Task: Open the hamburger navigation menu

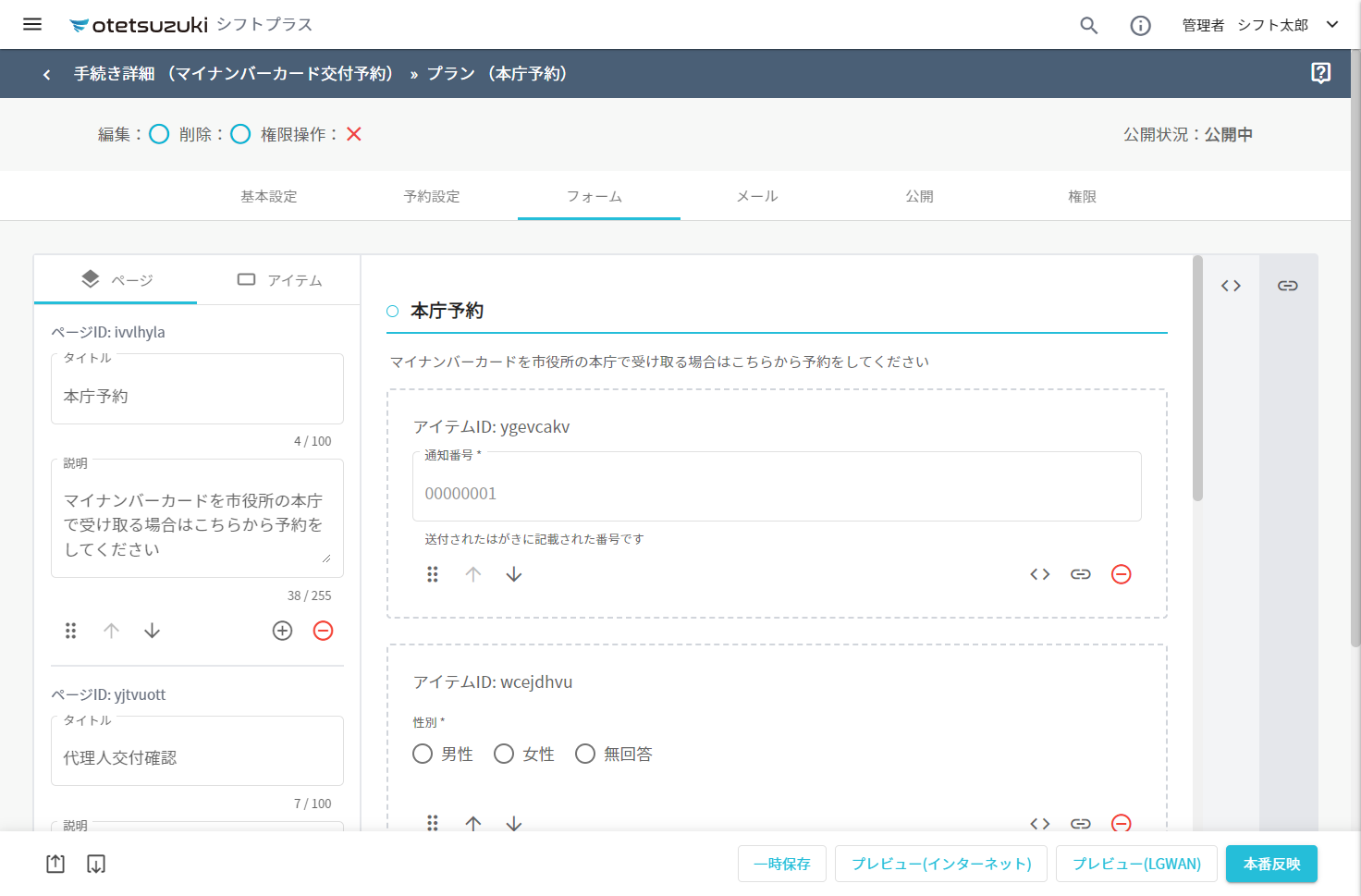Action: click(x=32, y=24)
